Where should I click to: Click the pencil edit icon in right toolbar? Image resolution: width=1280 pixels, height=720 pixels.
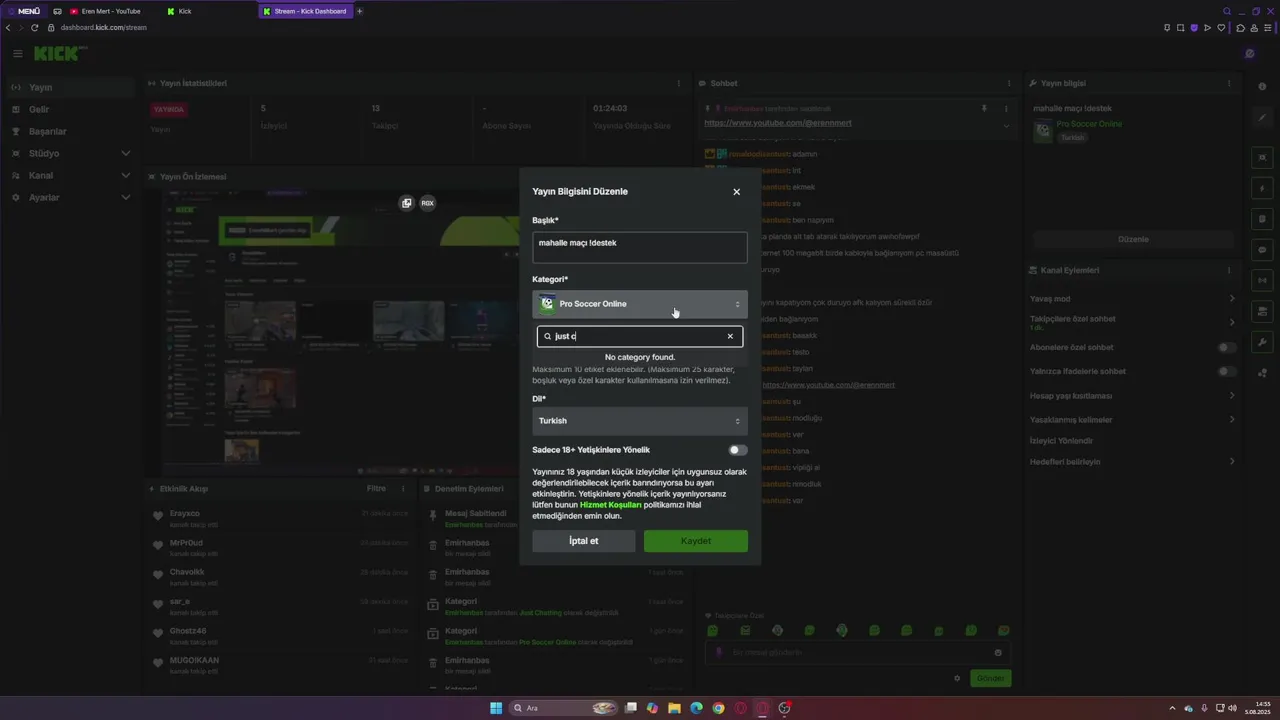point(1262,118)
